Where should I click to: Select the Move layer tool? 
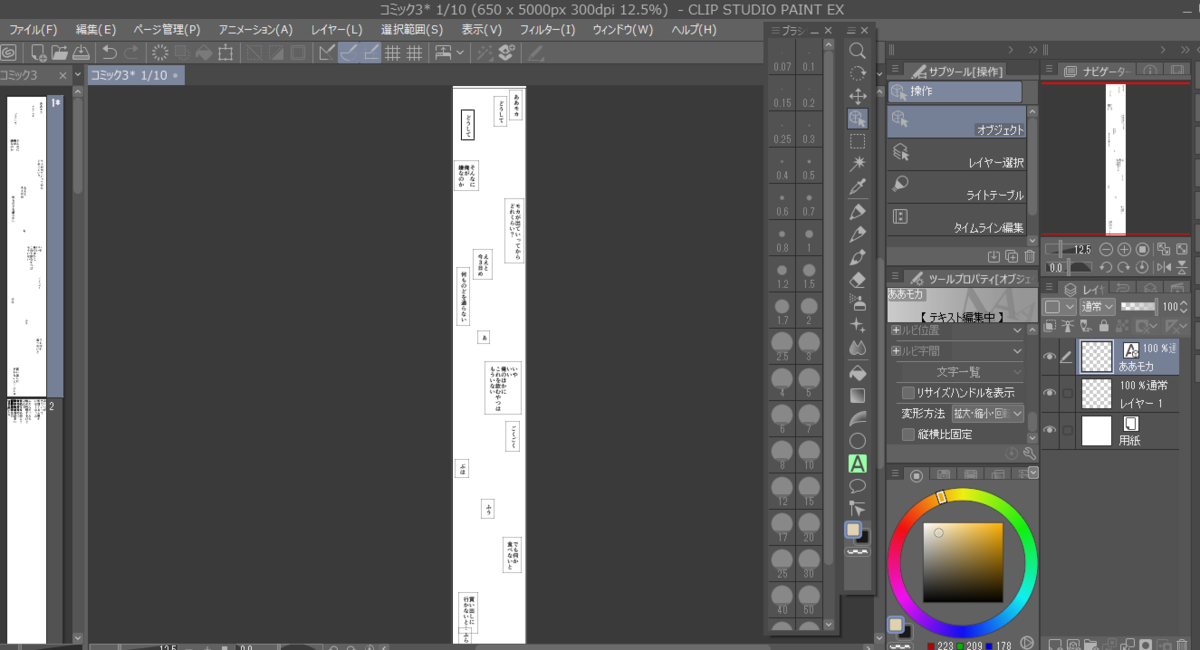click(x=857, y=96)
